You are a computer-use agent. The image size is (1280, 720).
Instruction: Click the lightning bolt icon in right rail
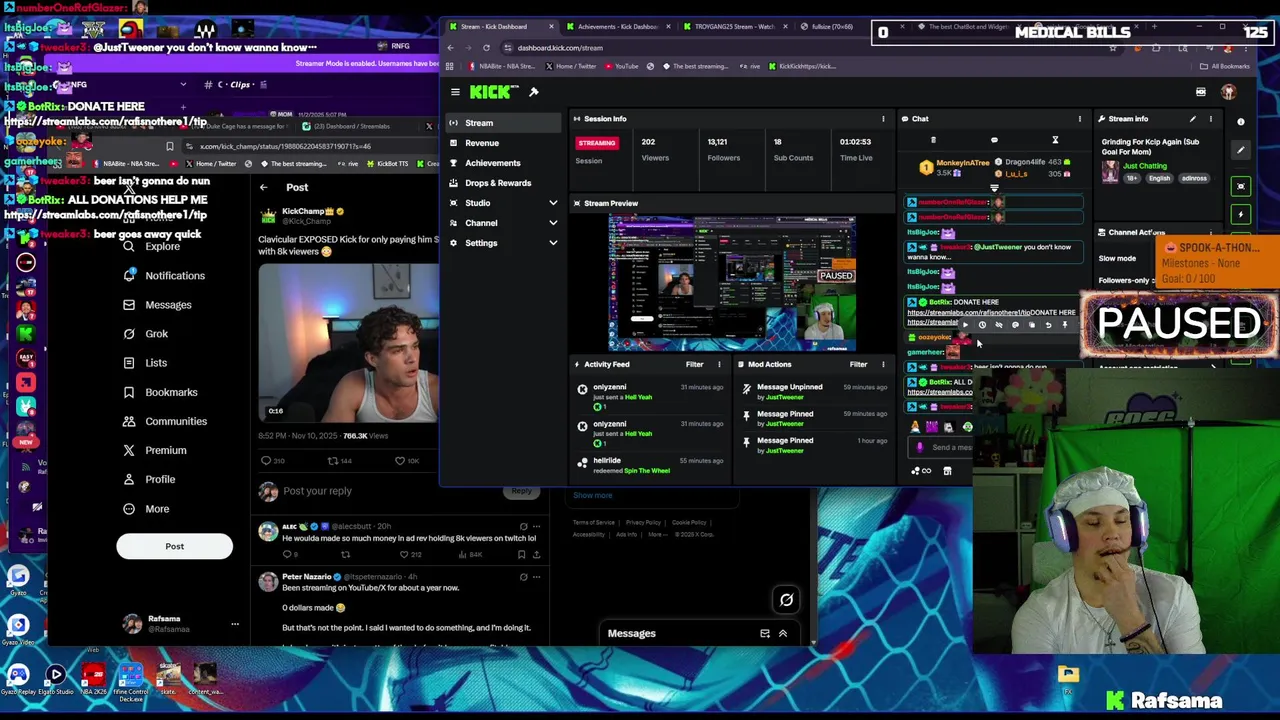(1241, 215)
